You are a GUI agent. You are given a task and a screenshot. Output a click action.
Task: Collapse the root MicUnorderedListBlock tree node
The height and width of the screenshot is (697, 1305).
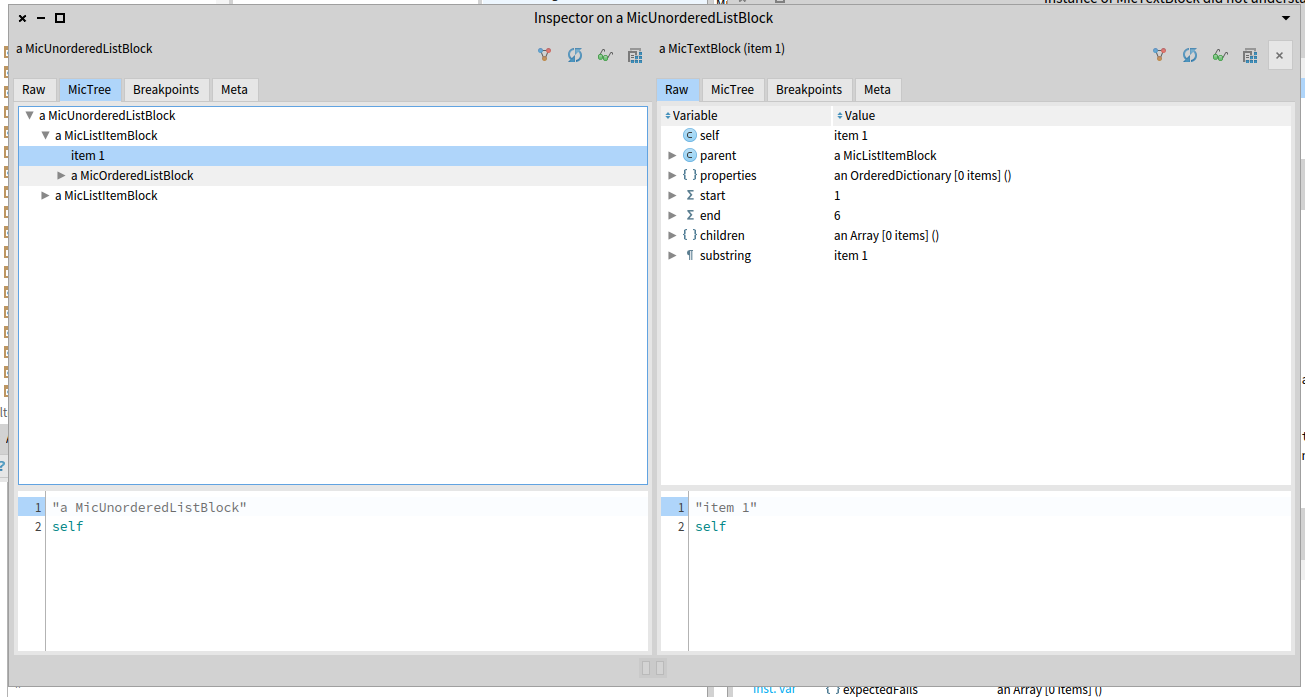(x=30, y=115)
